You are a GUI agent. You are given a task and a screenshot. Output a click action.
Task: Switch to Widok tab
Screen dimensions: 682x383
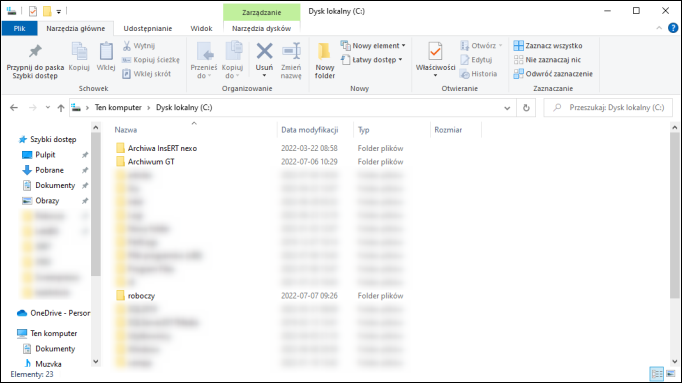(x=201, y=28)
